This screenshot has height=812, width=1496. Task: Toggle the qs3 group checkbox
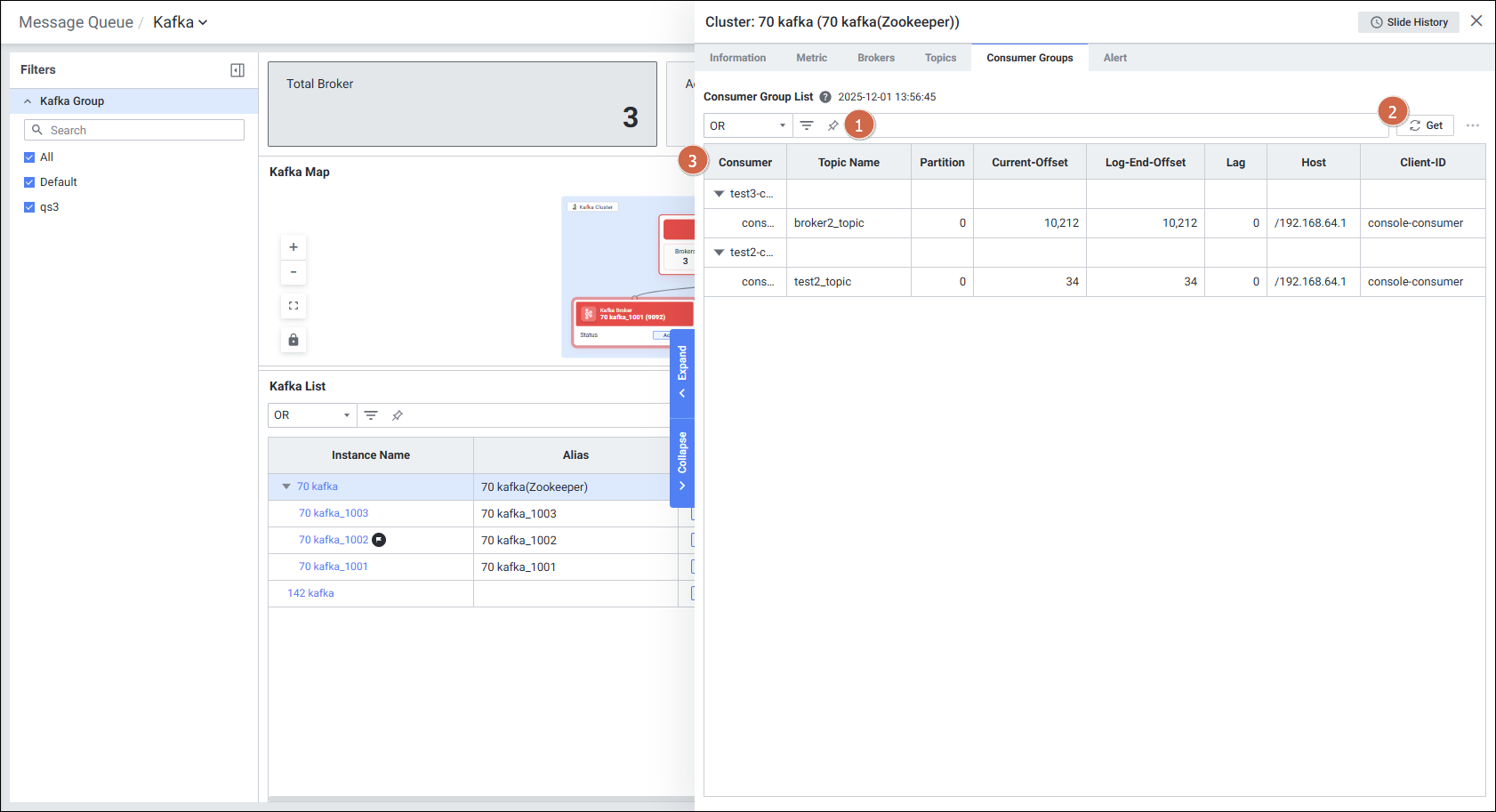(29, 207)
